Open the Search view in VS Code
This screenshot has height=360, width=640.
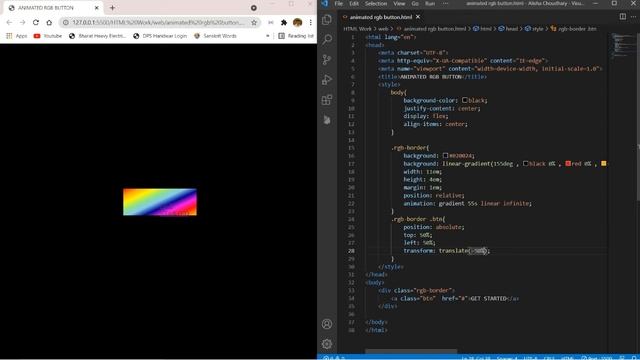coord(327,40)
